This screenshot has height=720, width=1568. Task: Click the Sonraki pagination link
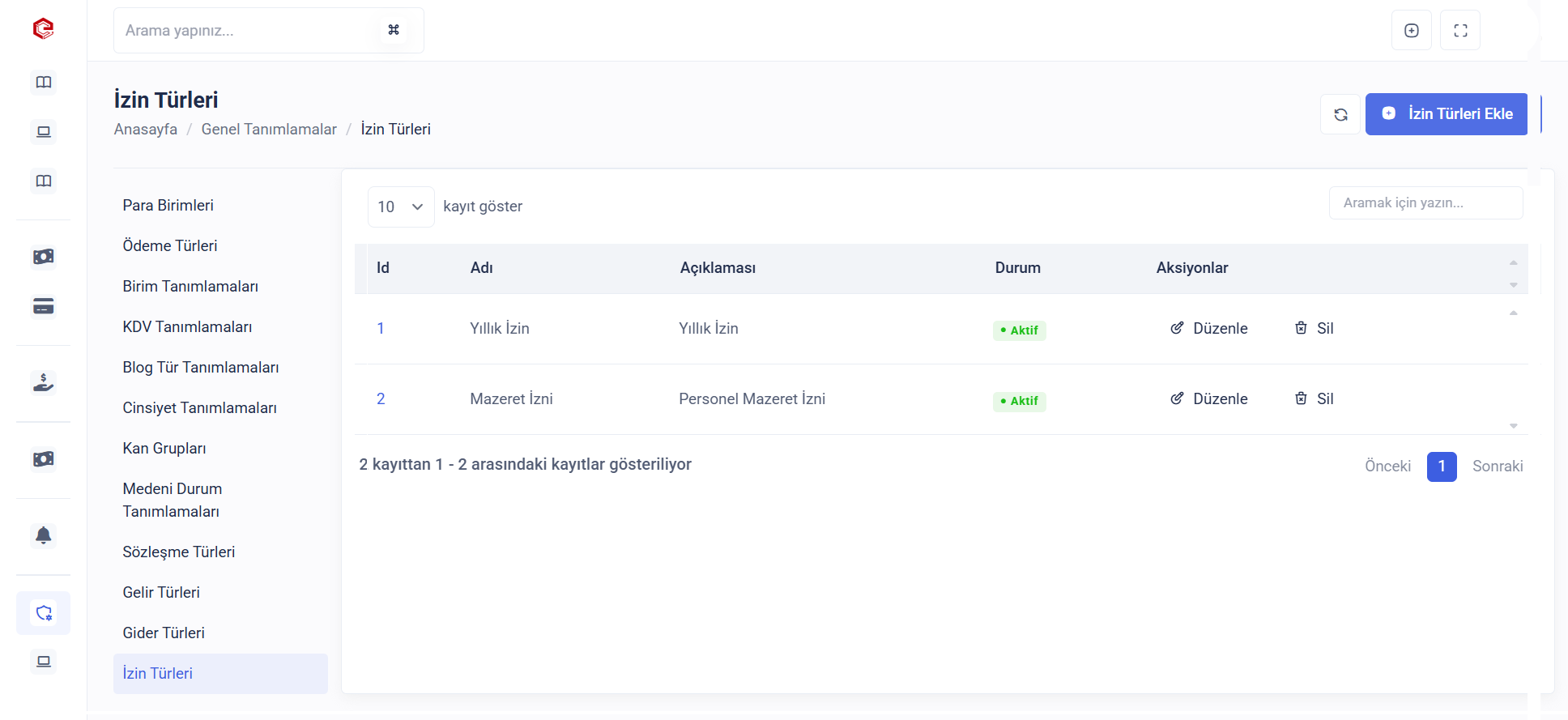tap(1497, 466)
